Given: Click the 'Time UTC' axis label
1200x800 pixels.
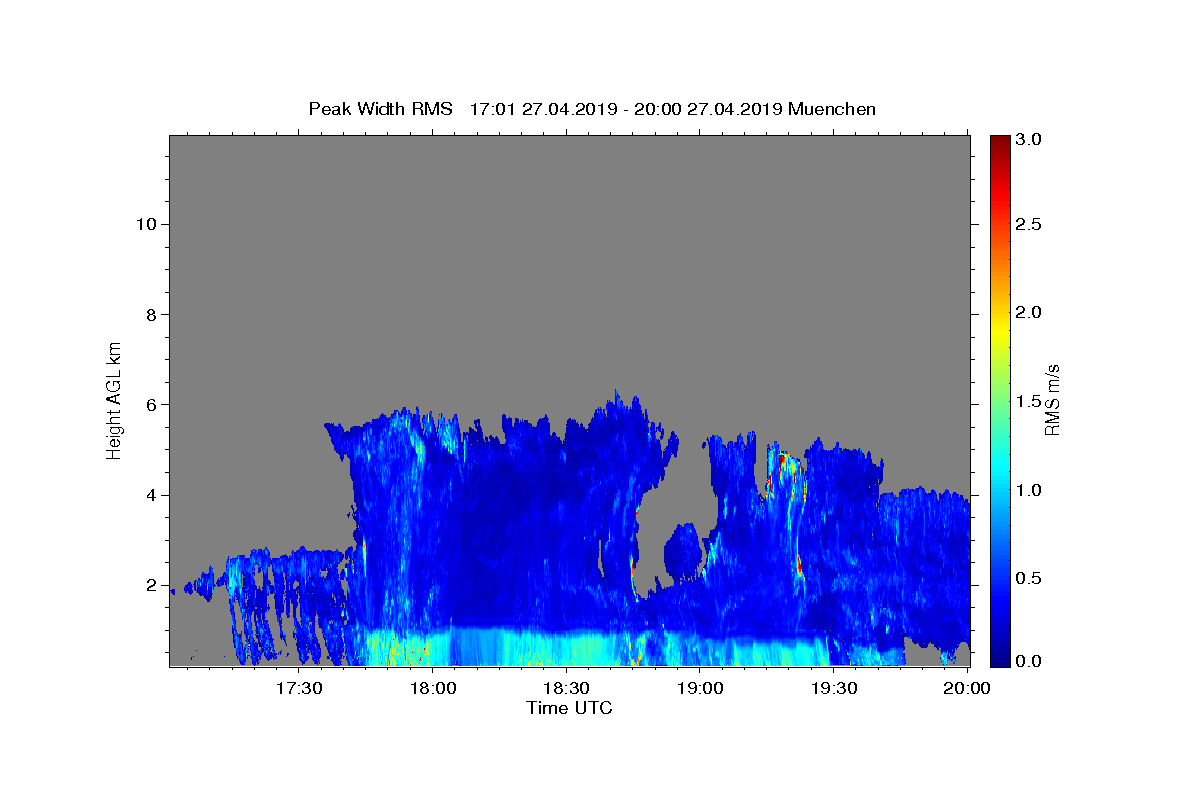Looking at the screenshot, I should 569,708.
